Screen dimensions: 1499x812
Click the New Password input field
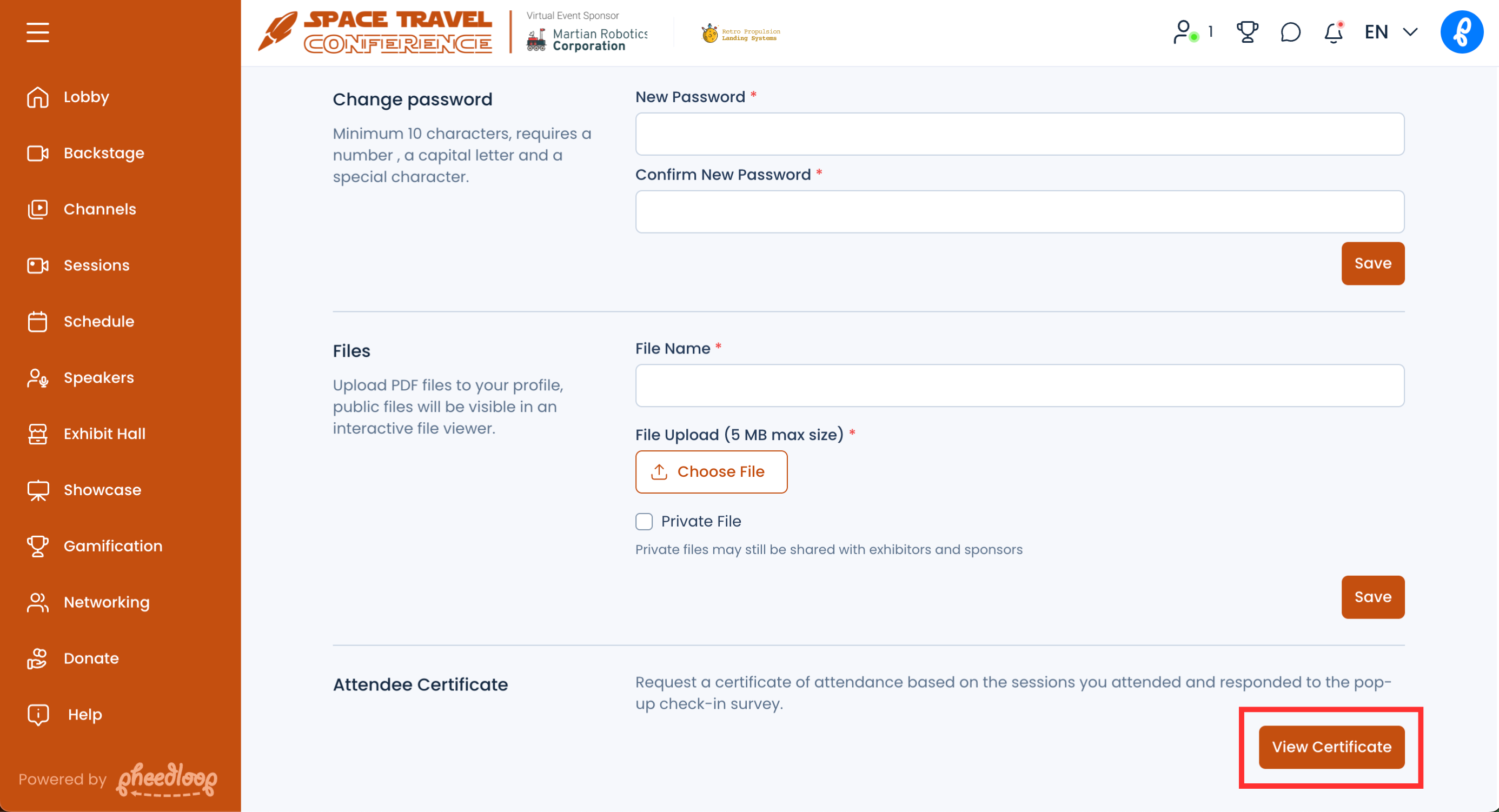pyautogui.click(x=1019, y=135)
